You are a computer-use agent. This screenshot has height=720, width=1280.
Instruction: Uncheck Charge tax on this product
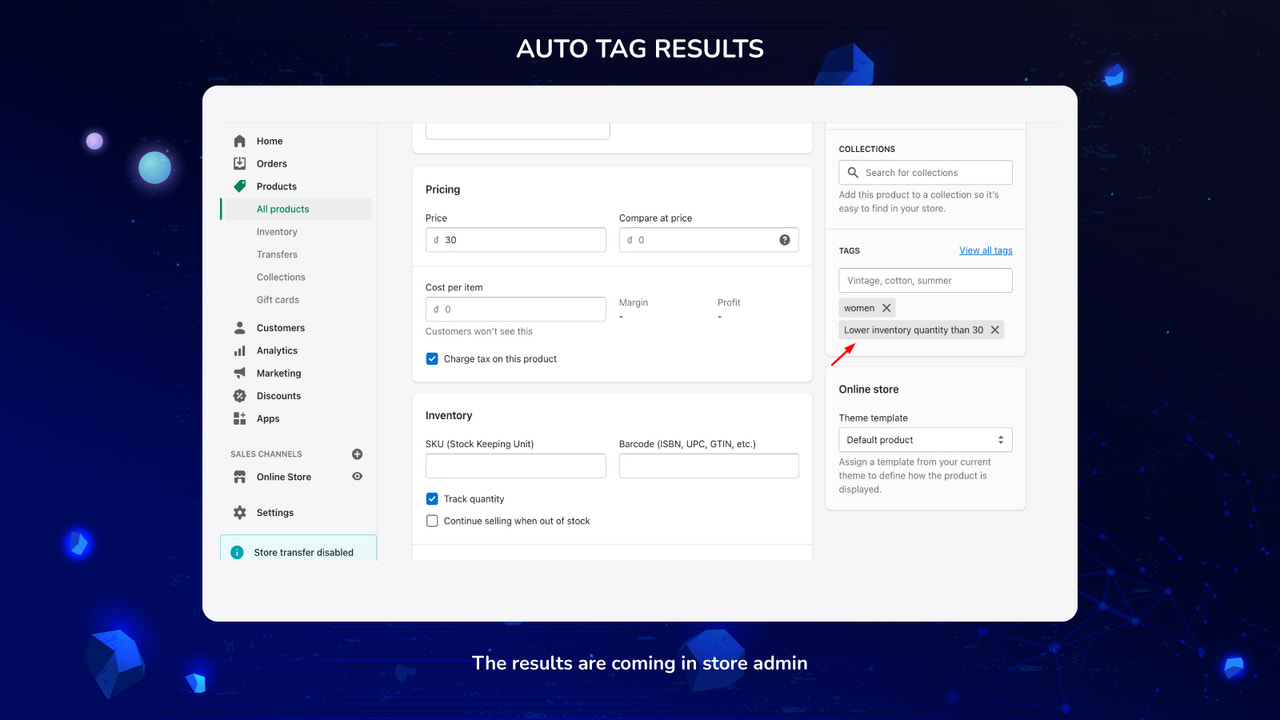tap(431, 358)
